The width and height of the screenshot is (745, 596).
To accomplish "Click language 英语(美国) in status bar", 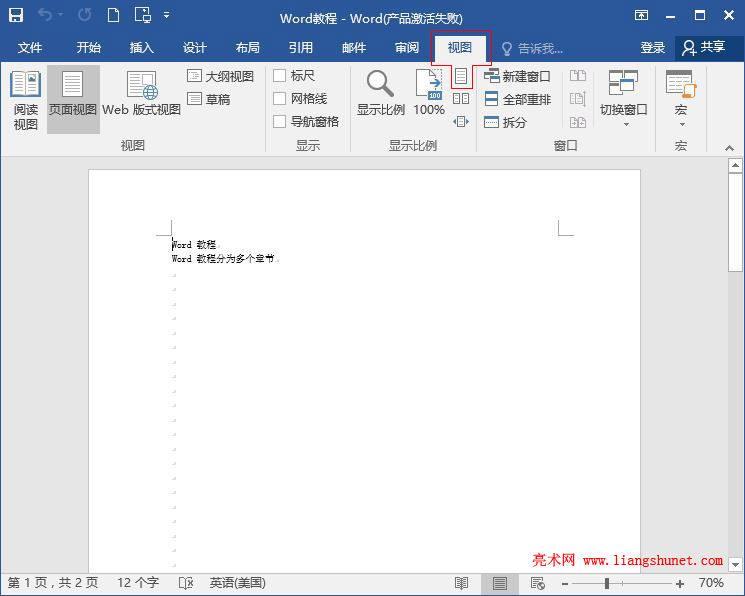I will (238, 583).
